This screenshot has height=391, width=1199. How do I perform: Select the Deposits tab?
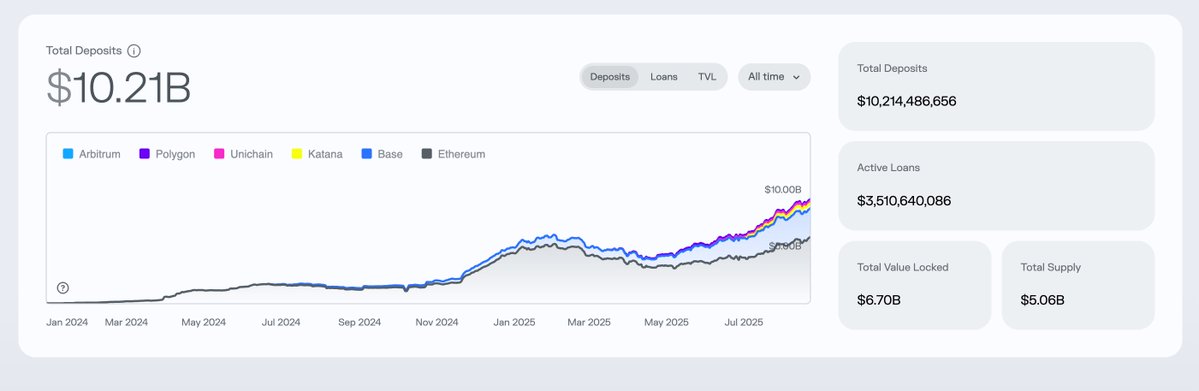pos(609,77)
